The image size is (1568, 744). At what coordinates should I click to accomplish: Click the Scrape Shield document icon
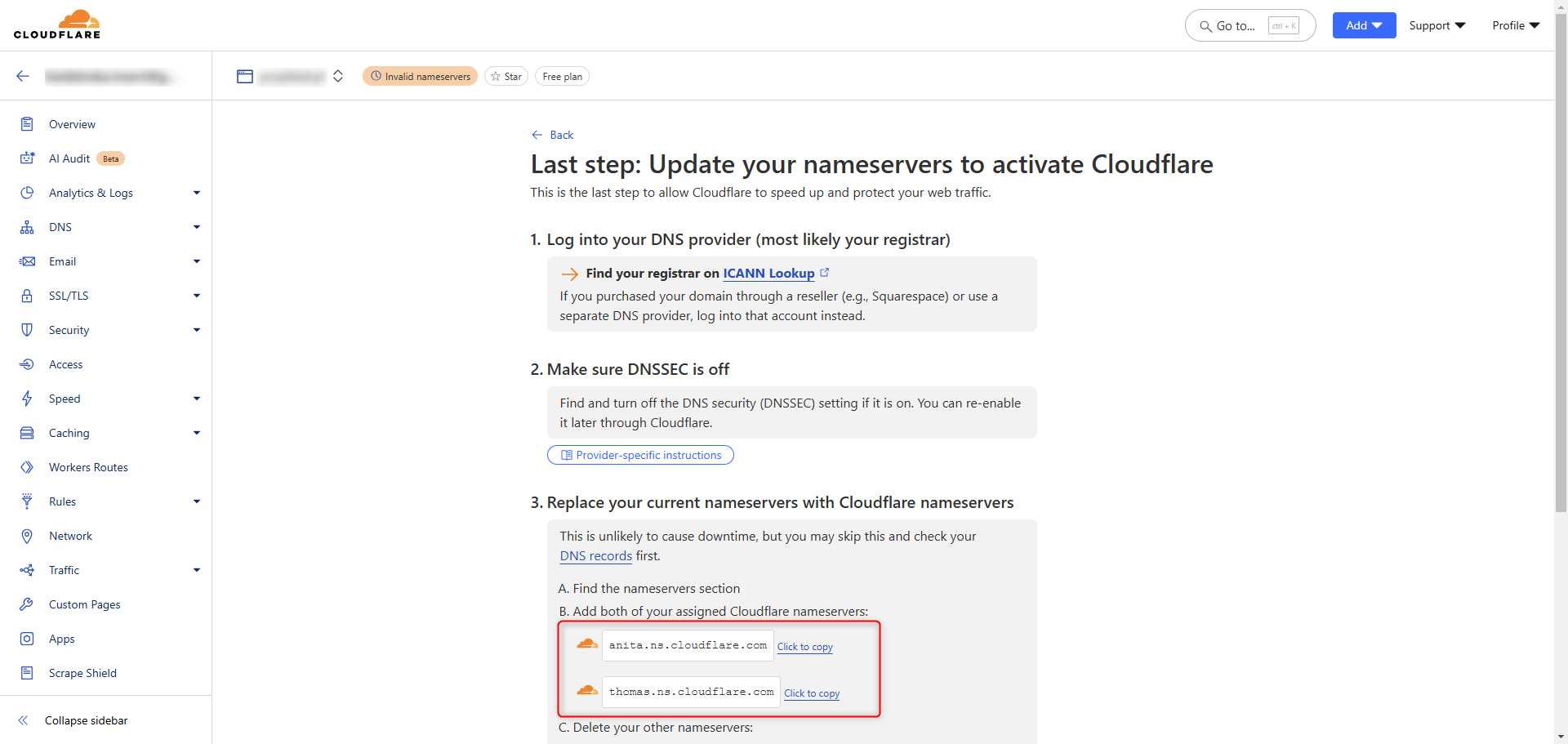(x=27, y=673)
